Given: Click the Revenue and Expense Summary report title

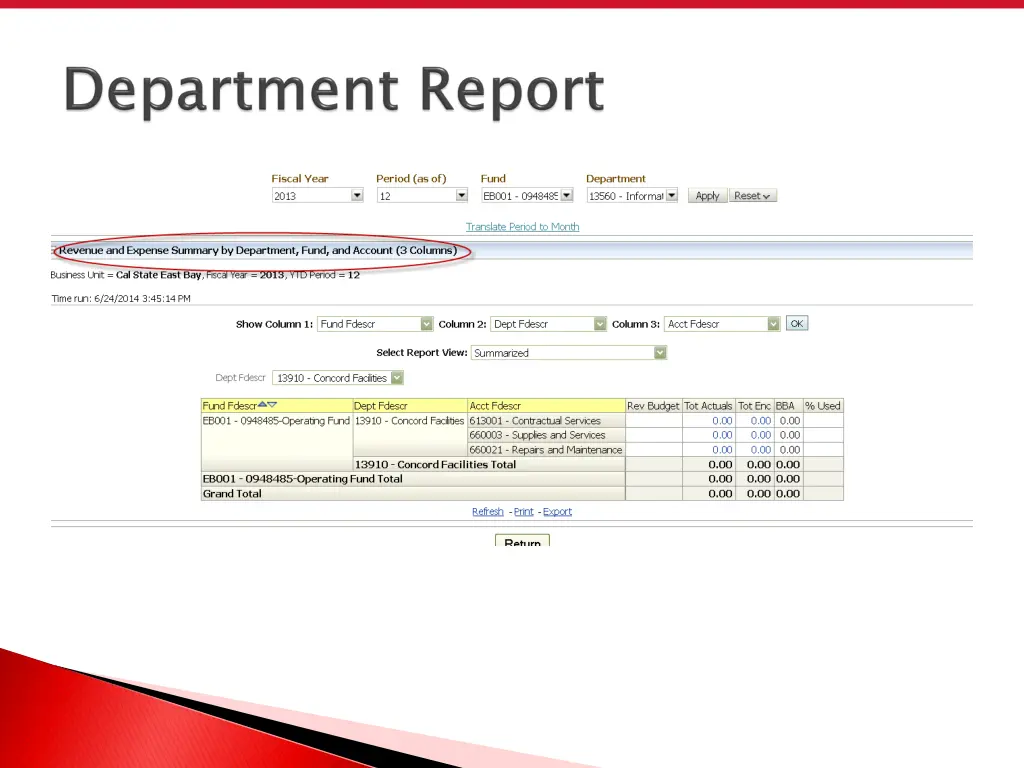Looking at the screenshot, I should click(258, 250).
